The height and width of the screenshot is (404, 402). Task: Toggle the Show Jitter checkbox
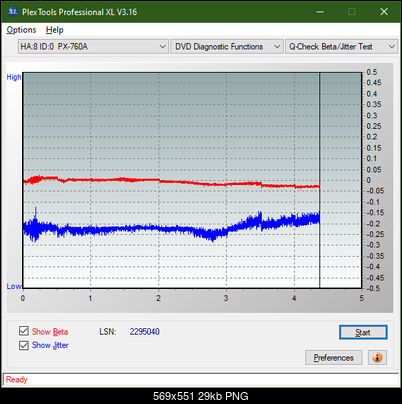[x=24, y=345]
